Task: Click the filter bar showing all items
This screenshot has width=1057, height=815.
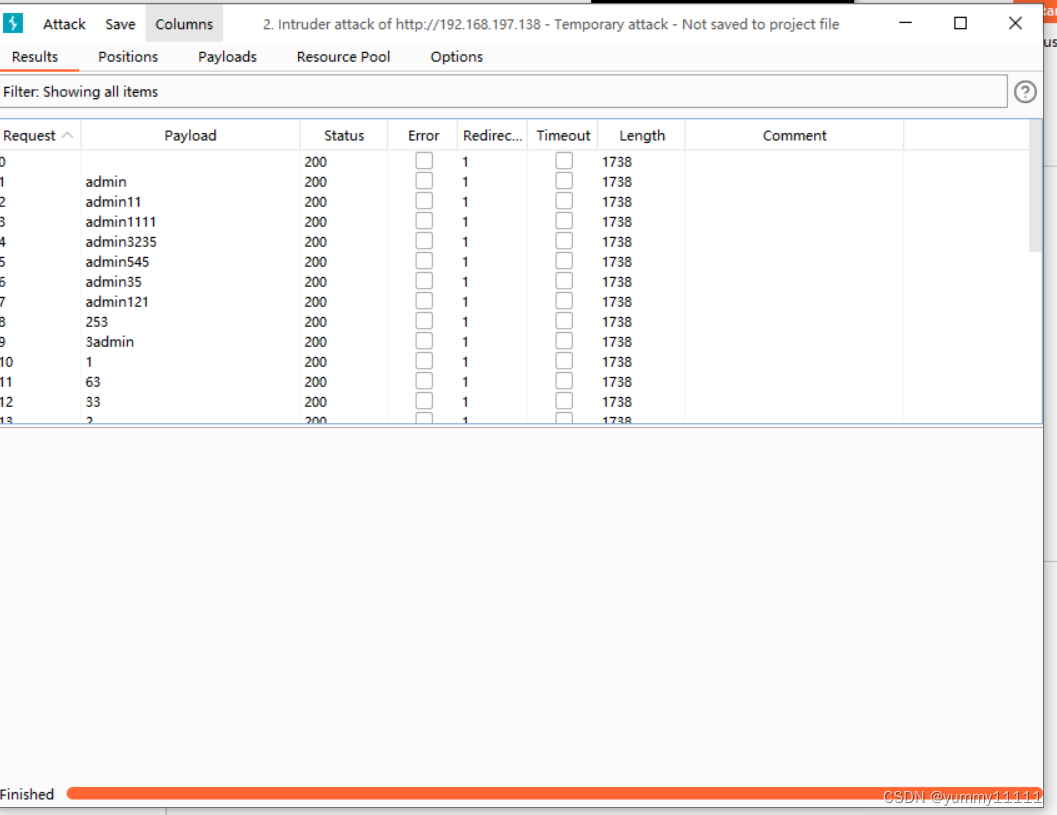Action: pyautogui.click(x=500, y=92)
